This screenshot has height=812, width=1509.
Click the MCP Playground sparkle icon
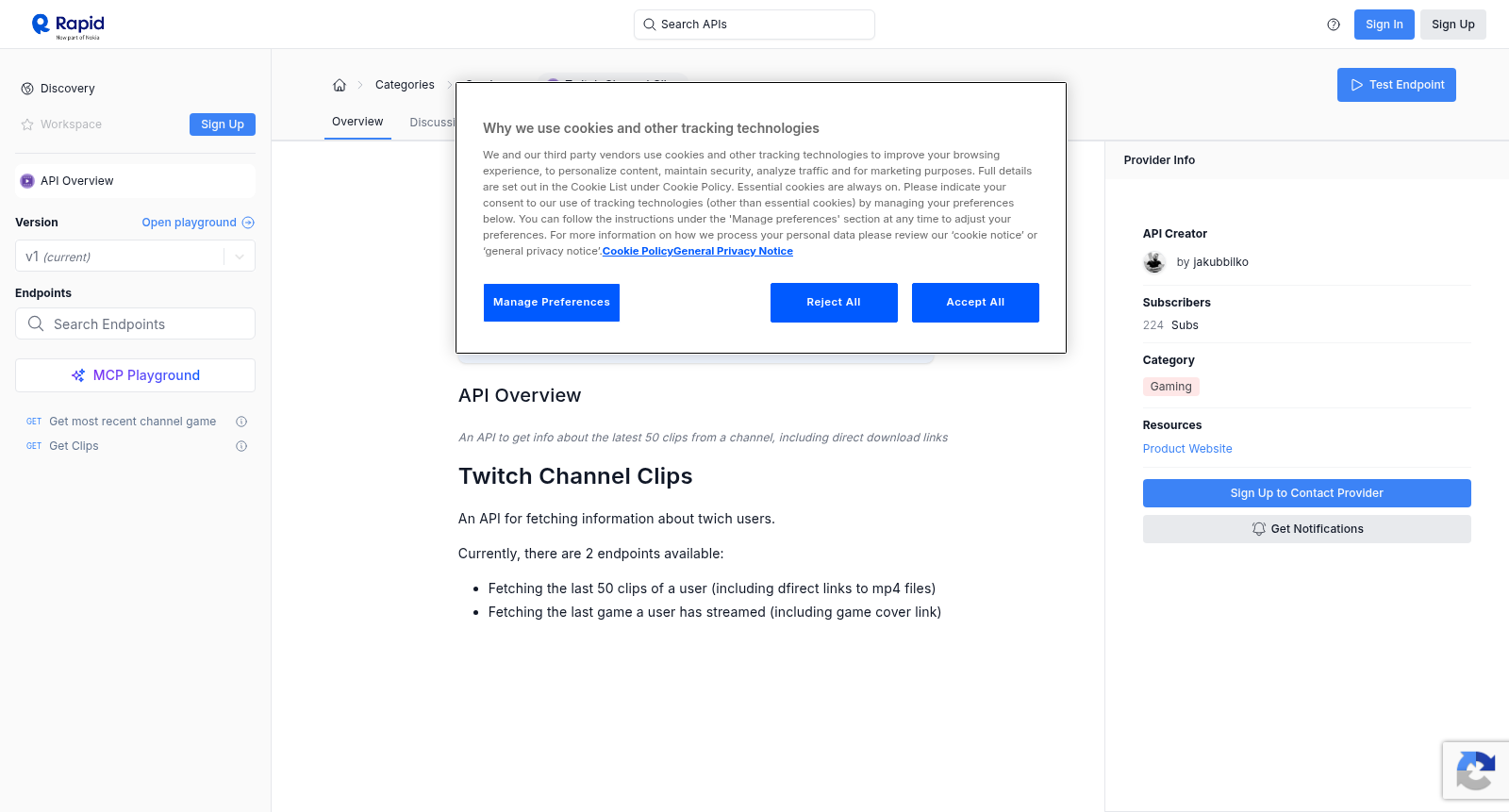click(78, 375)
